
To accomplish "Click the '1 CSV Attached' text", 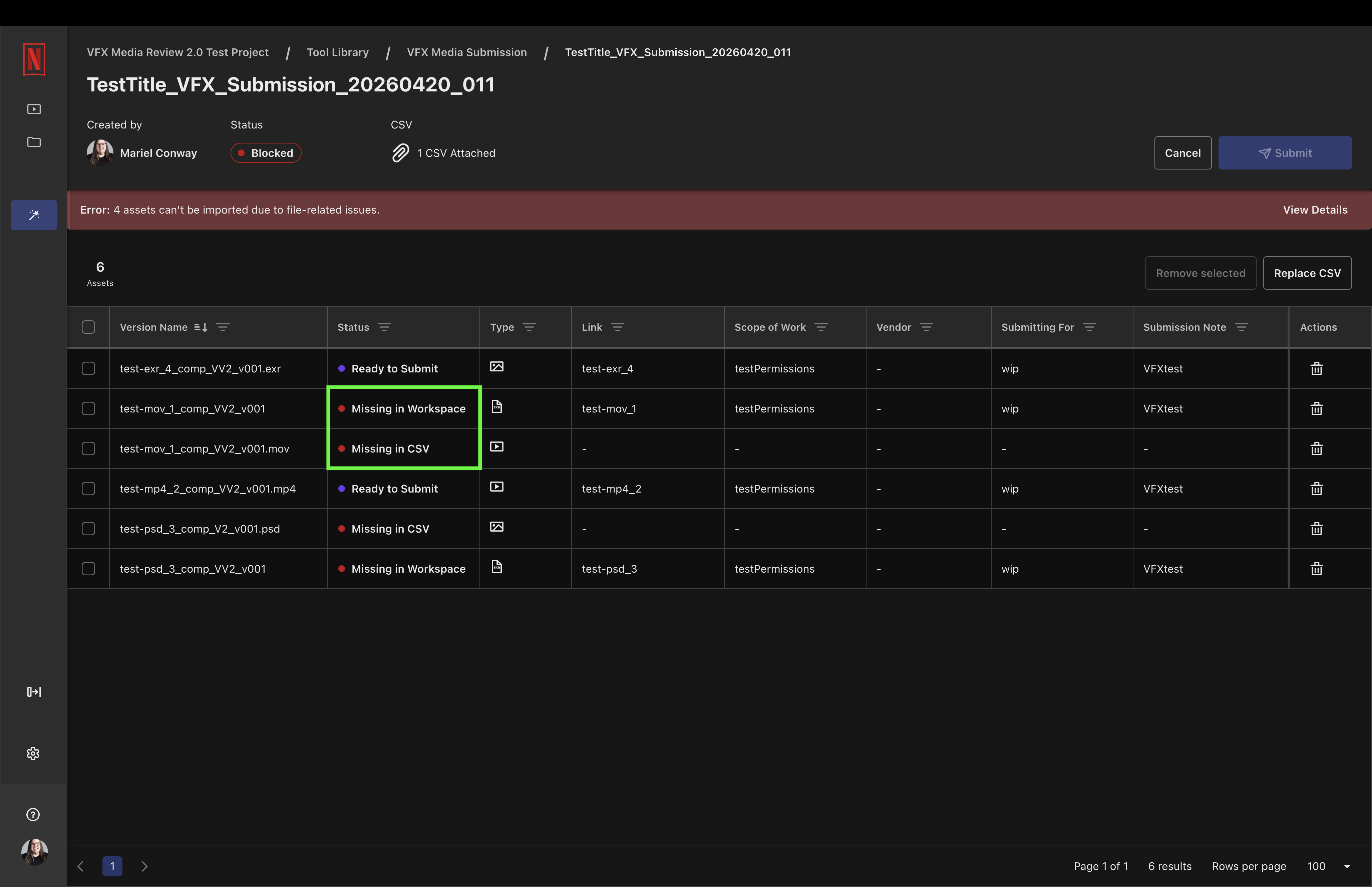I will [456, 153].
